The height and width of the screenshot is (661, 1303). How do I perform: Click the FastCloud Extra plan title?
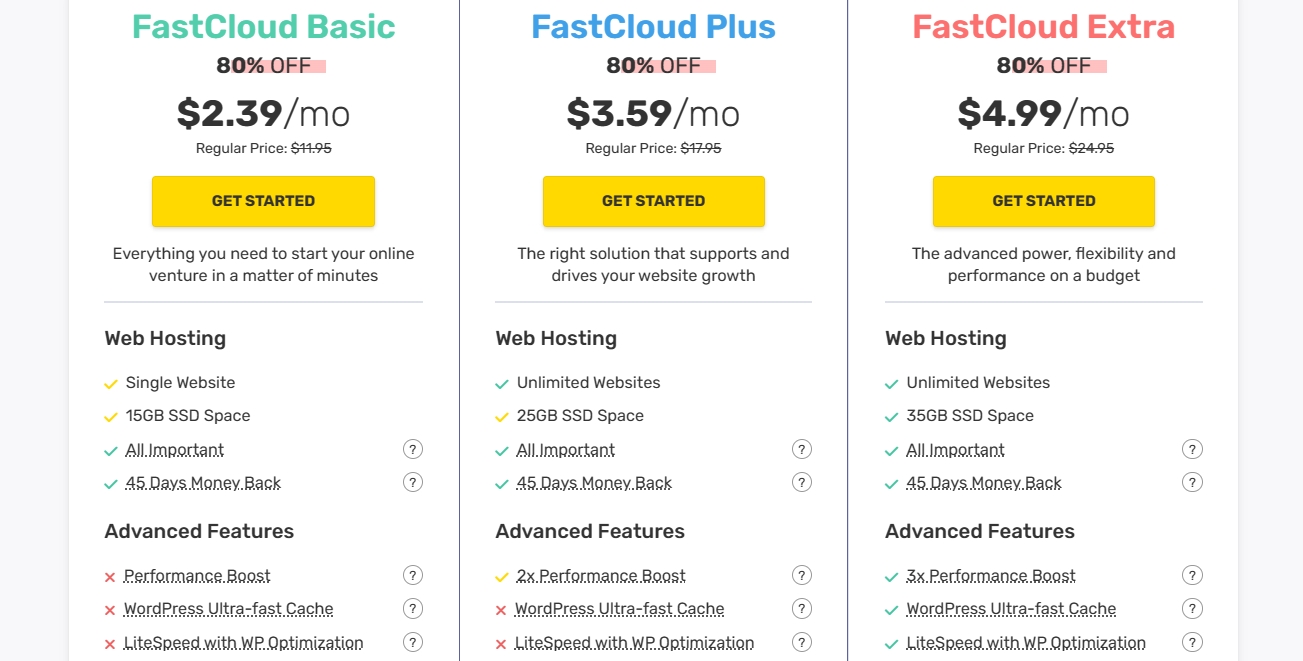tap(1043, 27)
